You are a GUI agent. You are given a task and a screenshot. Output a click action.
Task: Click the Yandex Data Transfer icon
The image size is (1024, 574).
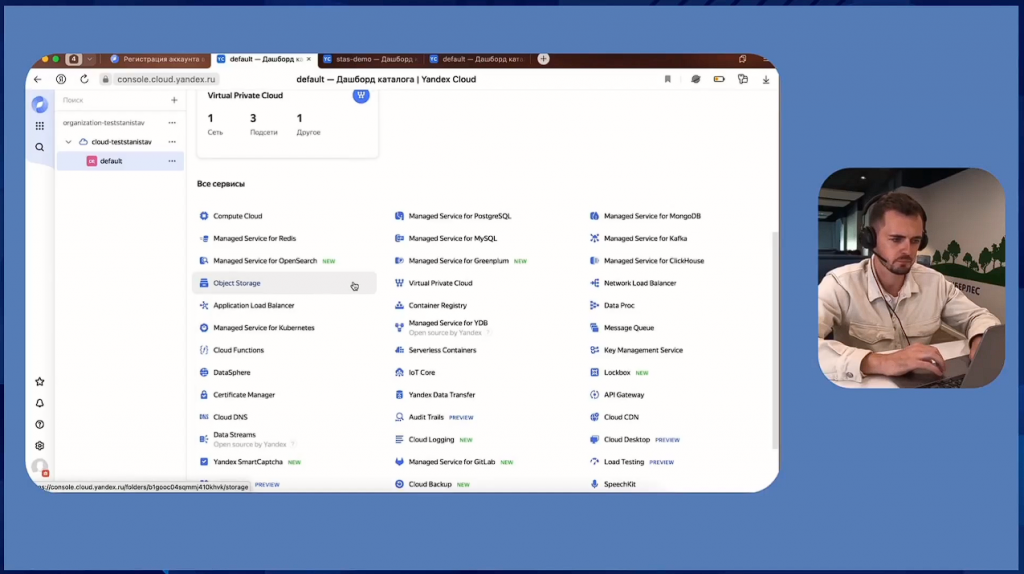tap(399, 395)
